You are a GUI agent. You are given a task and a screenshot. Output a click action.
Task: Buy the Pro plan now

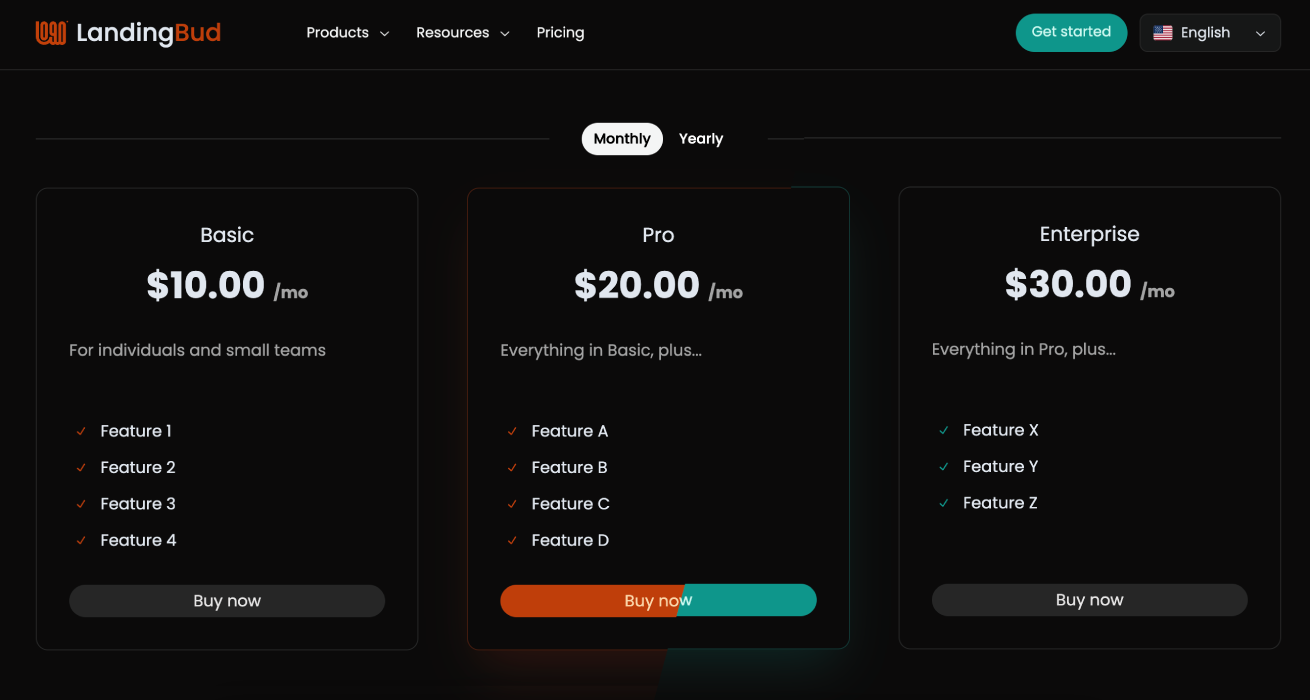click(x=658, y=600)
